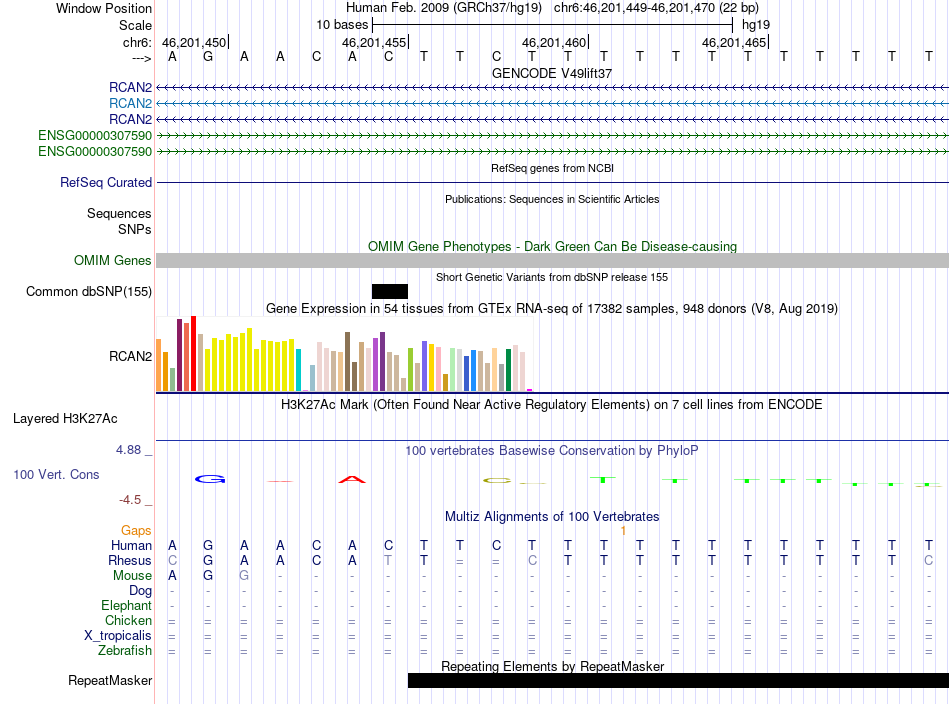Click the "Human Feb. 2009 (GRCh37/hg19)" header text

point(443,8)
